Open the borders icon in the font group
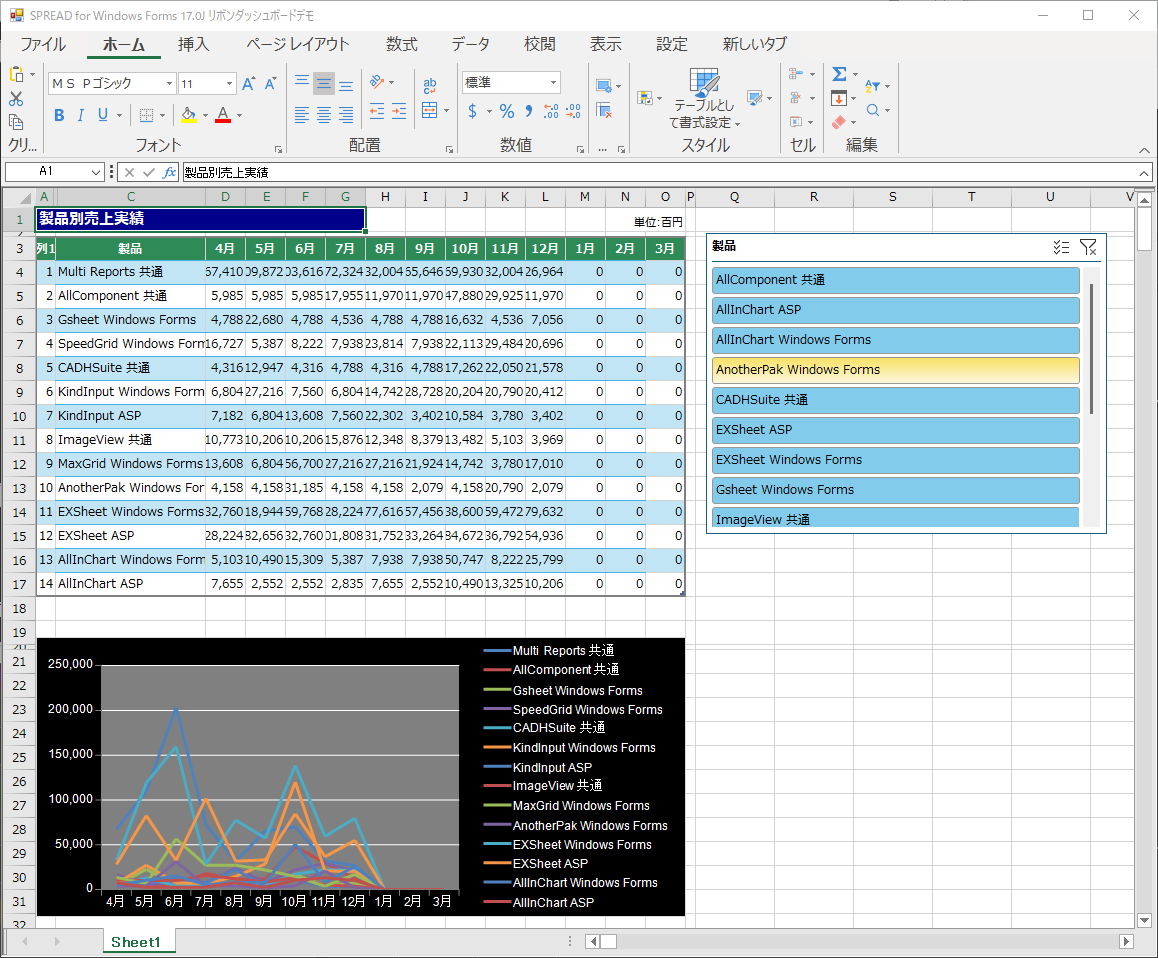Image resolution: width=1158 pixels, height=958 pixels. click(x=146, y=115)
